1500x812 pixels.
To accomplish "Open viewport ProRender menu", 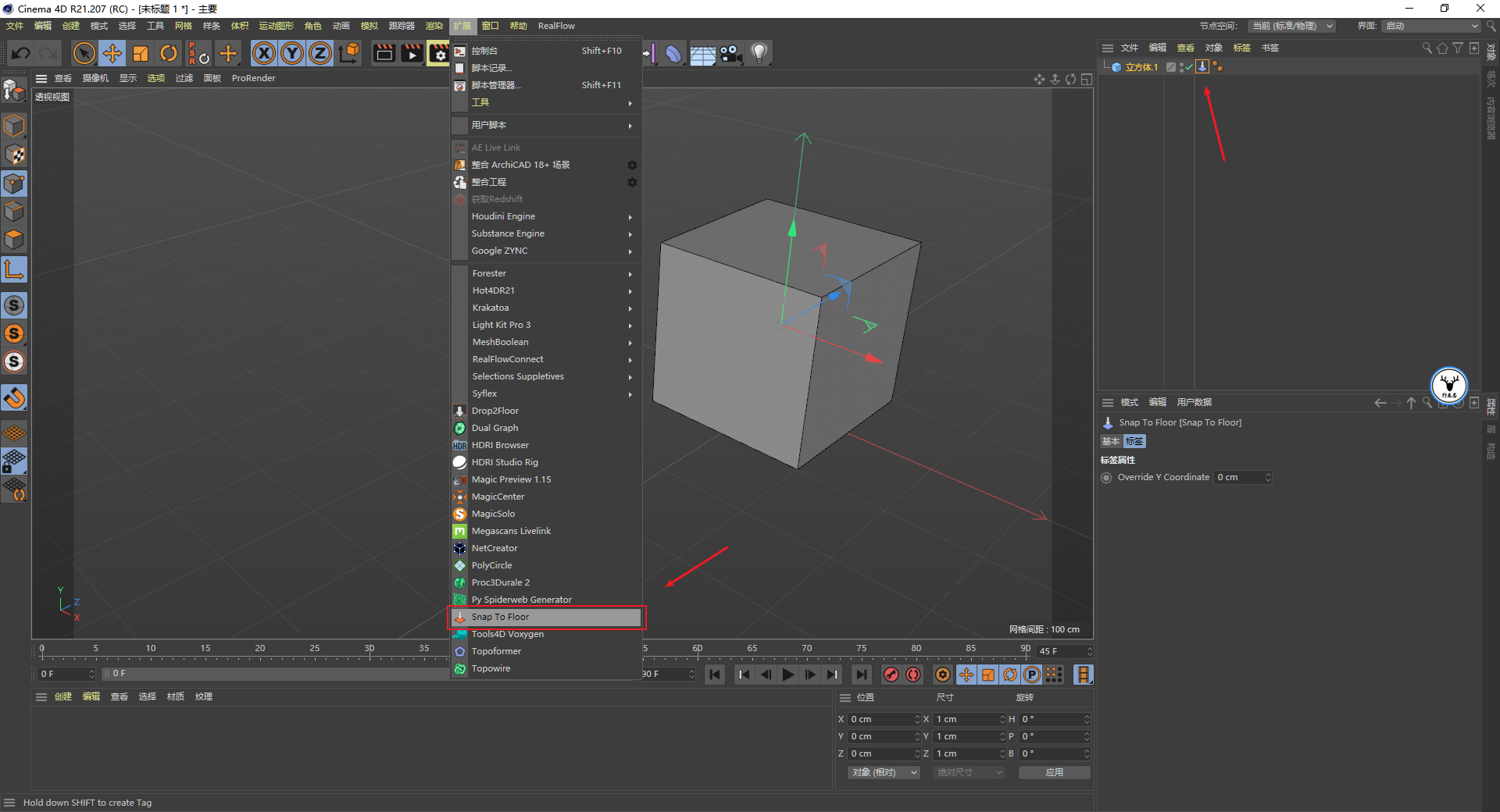I will pyautogui.click(x=253, y=78).
